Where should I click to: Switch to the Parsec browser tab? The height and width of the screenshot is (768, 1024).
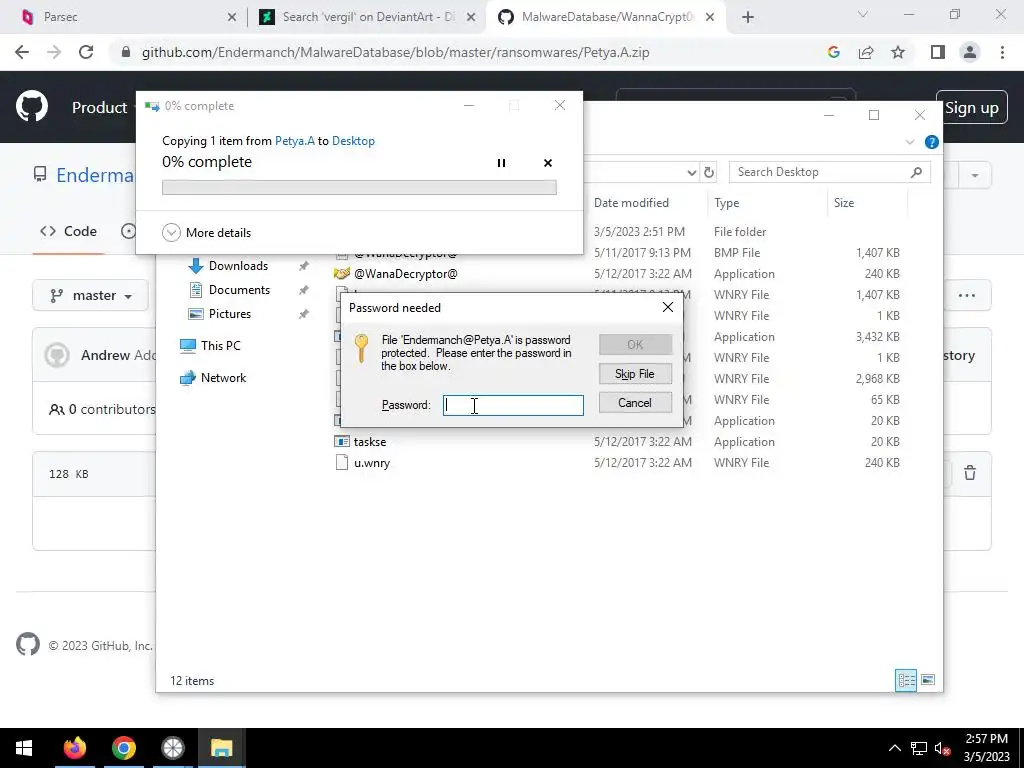124,17
